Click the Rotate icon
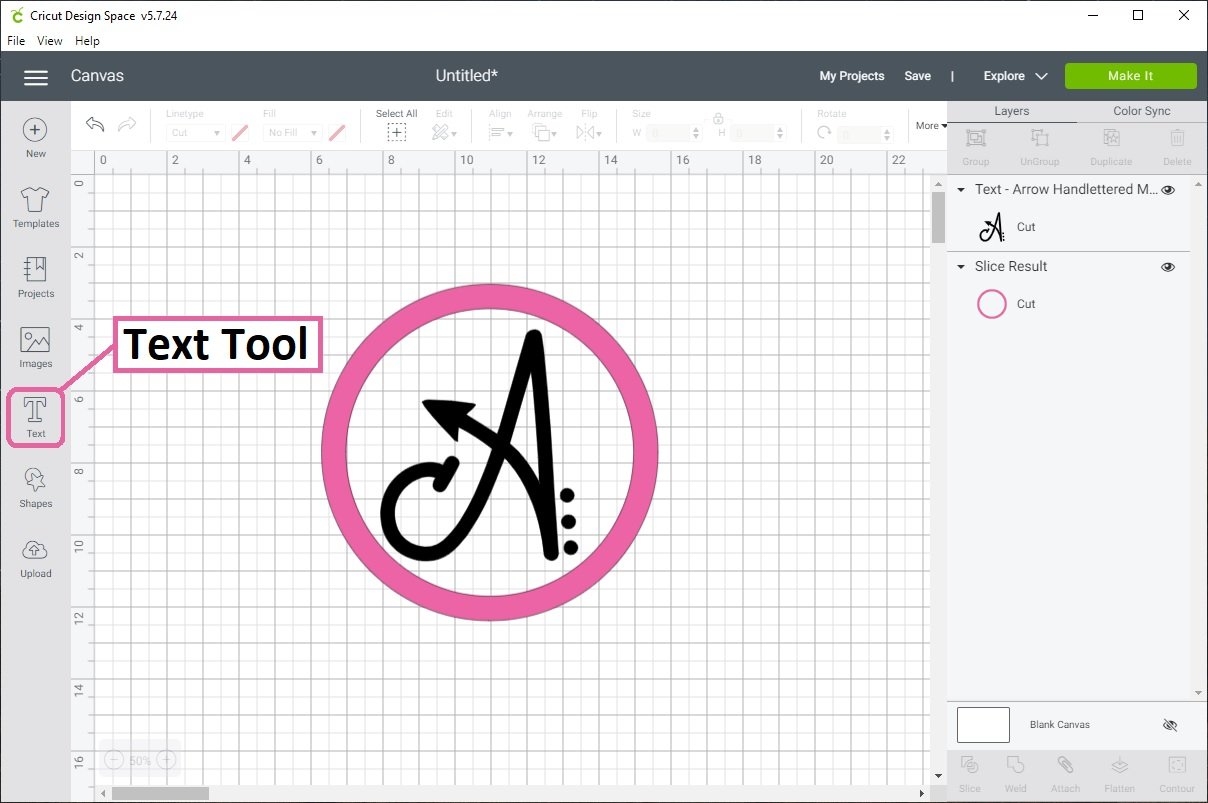This screenshot has height=803, width=1208. click(824, 133)
